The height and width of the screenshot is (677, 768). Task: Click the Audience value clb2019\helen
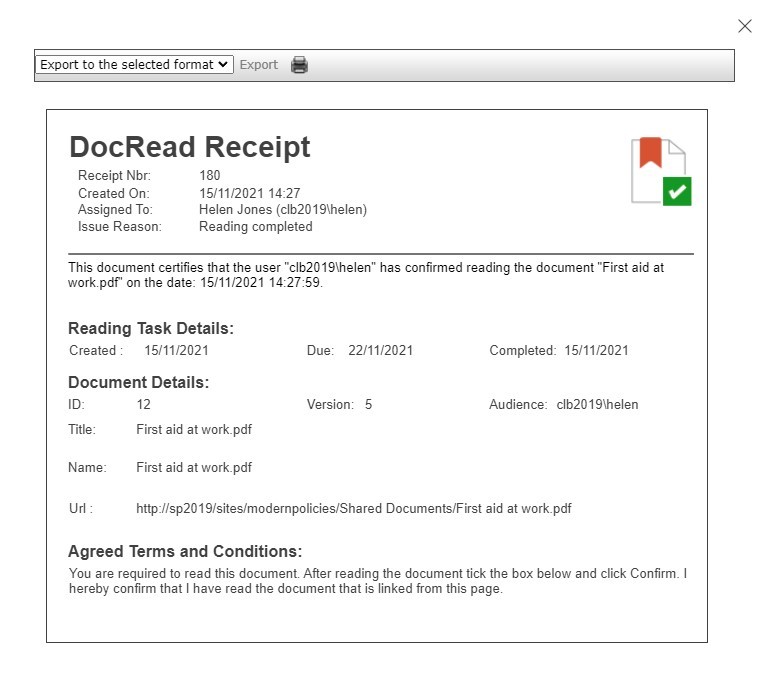click(x=597, y=405)
